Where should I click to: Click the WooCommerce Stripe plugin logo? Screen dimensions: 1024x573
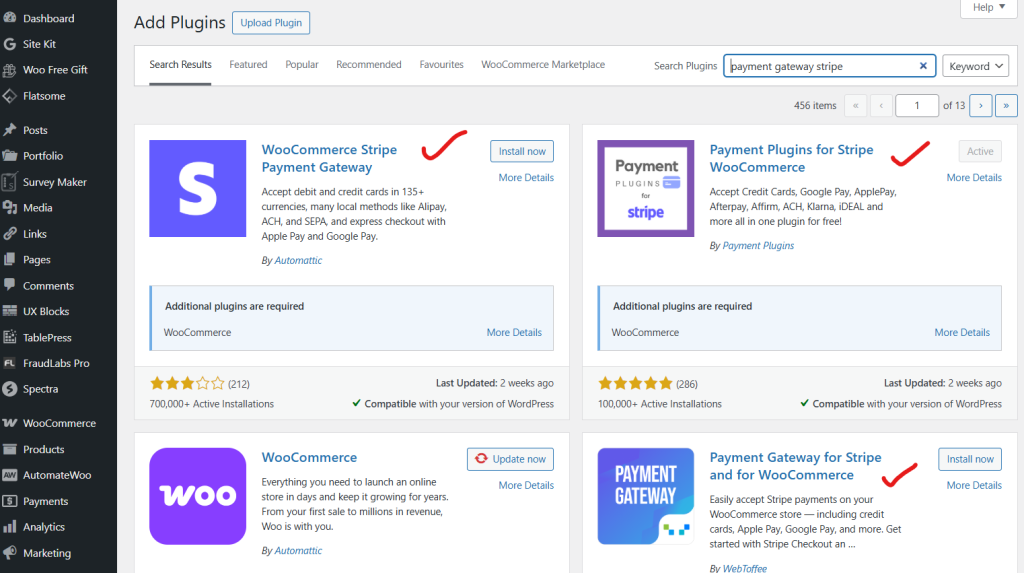197,188
